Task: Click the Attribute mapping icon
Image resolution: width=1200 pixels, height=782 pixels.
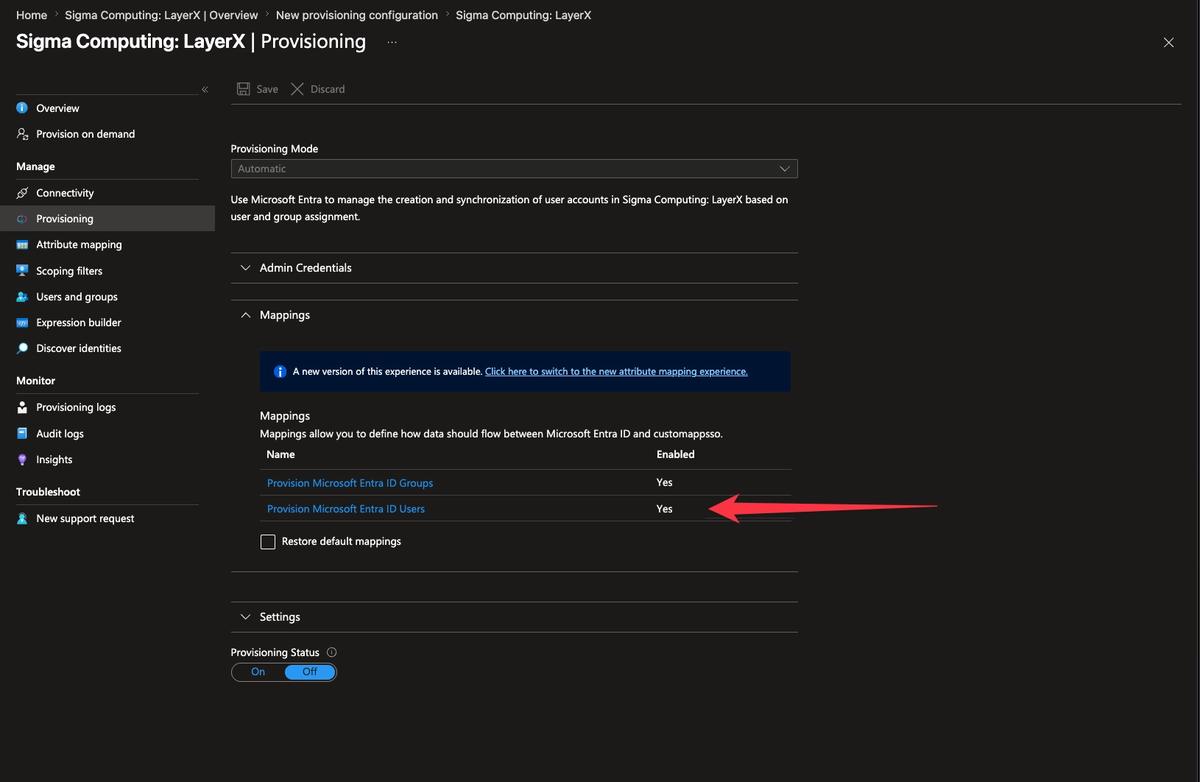Action: click(22, 245)
